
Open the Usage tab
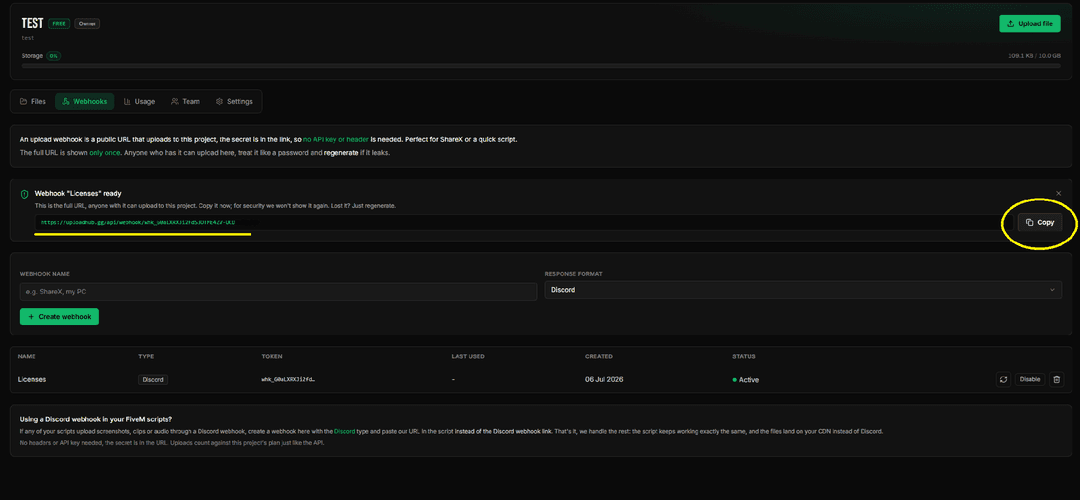(x=139, y=101)
